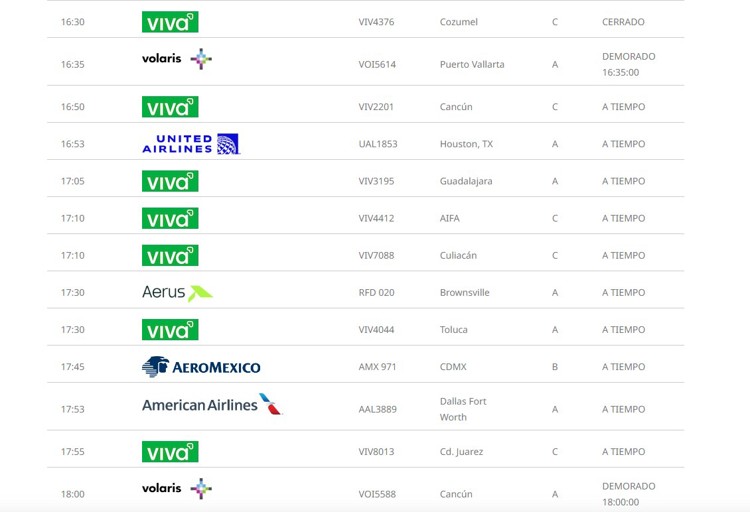Image resolution: width=750 pixels, height=512 pixels.
Task: Click flight number RFD 020
Action: [376, 293]
